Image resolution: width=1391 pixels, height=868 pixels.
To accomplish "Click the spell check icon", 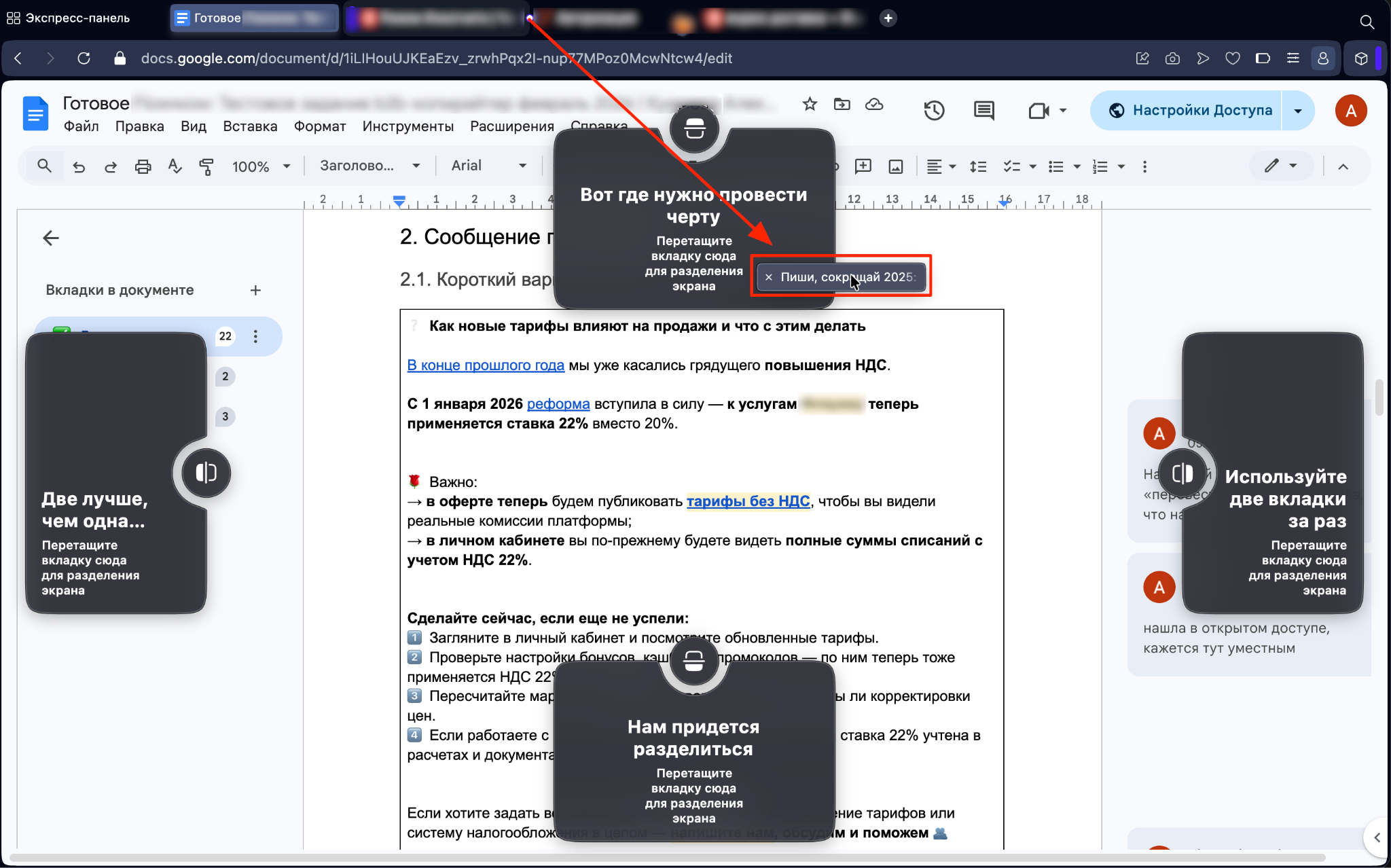I will click(x=175, y=166).
